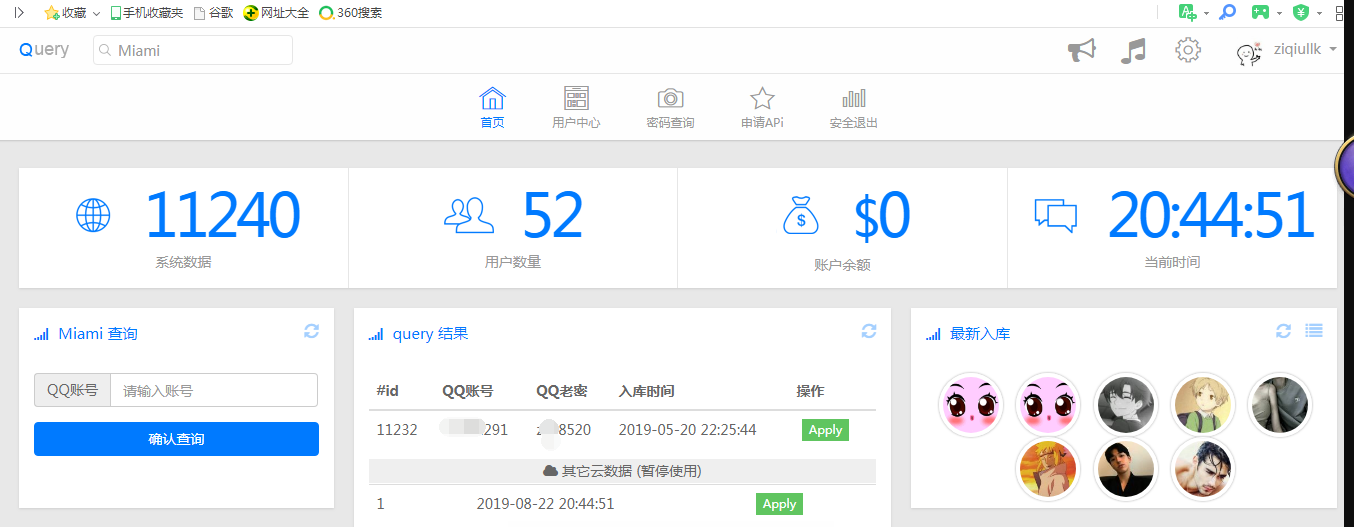
Task: Click the megaphone announcement icon
Action: tap(1082, 50)
